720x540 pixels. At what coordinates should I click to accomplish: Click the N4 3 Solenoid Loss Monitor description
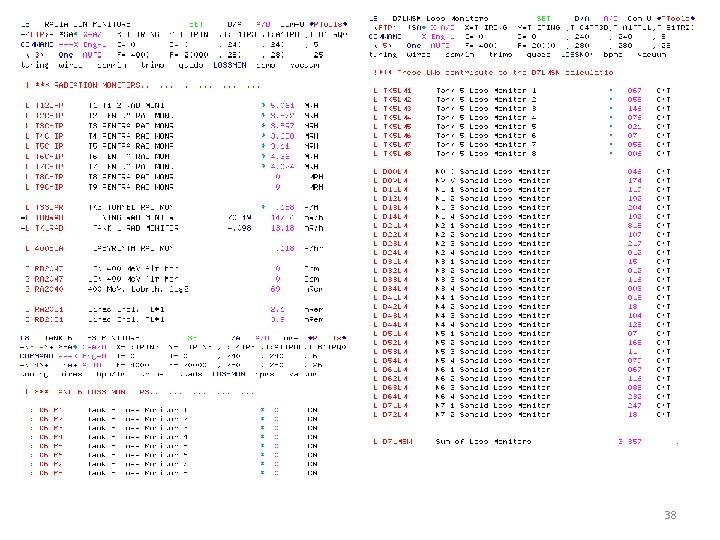click(493, 316)
